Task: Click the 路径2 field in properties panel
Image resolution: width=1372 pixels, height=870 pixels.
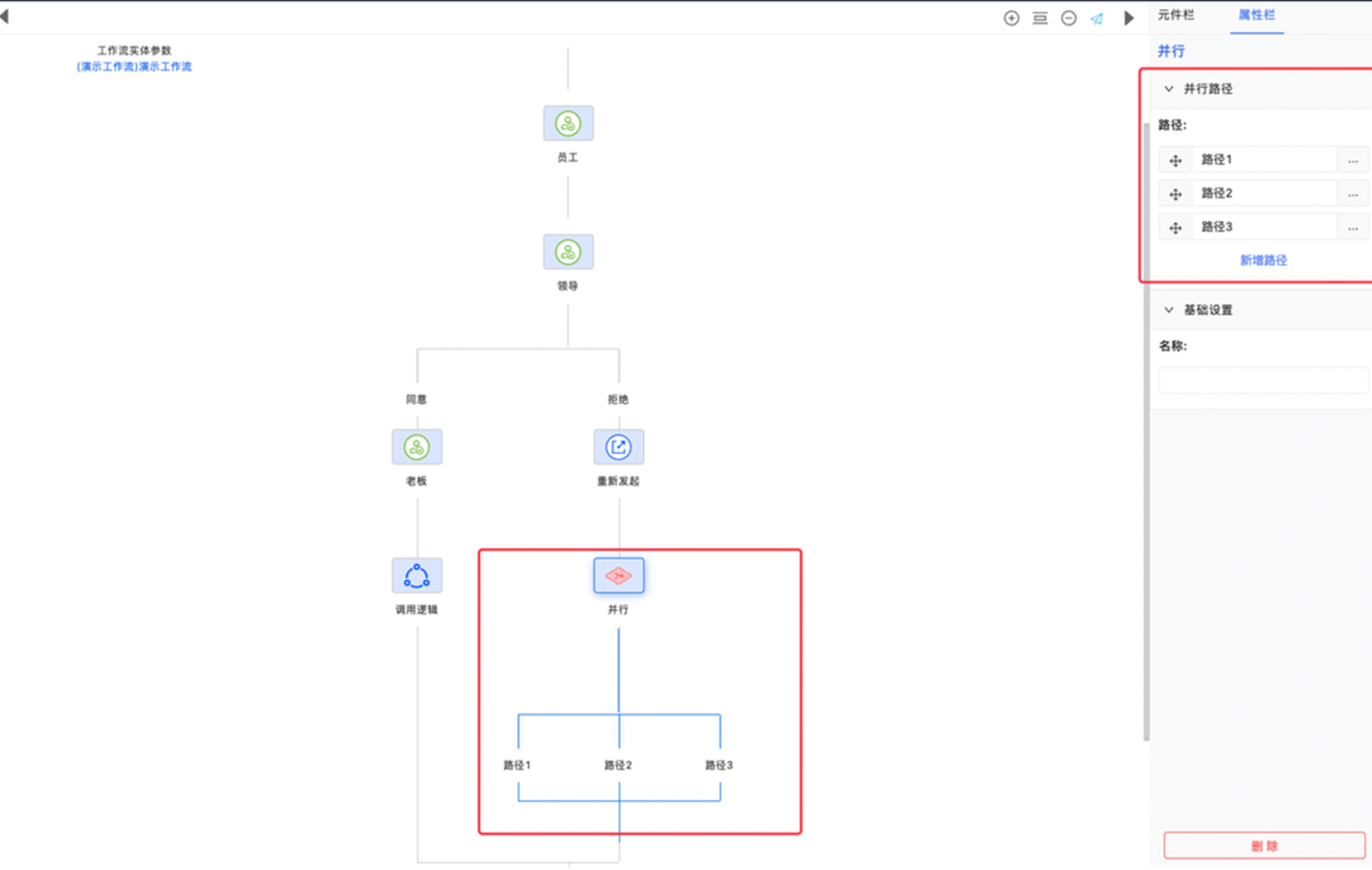Action: tap(1264, 194)
